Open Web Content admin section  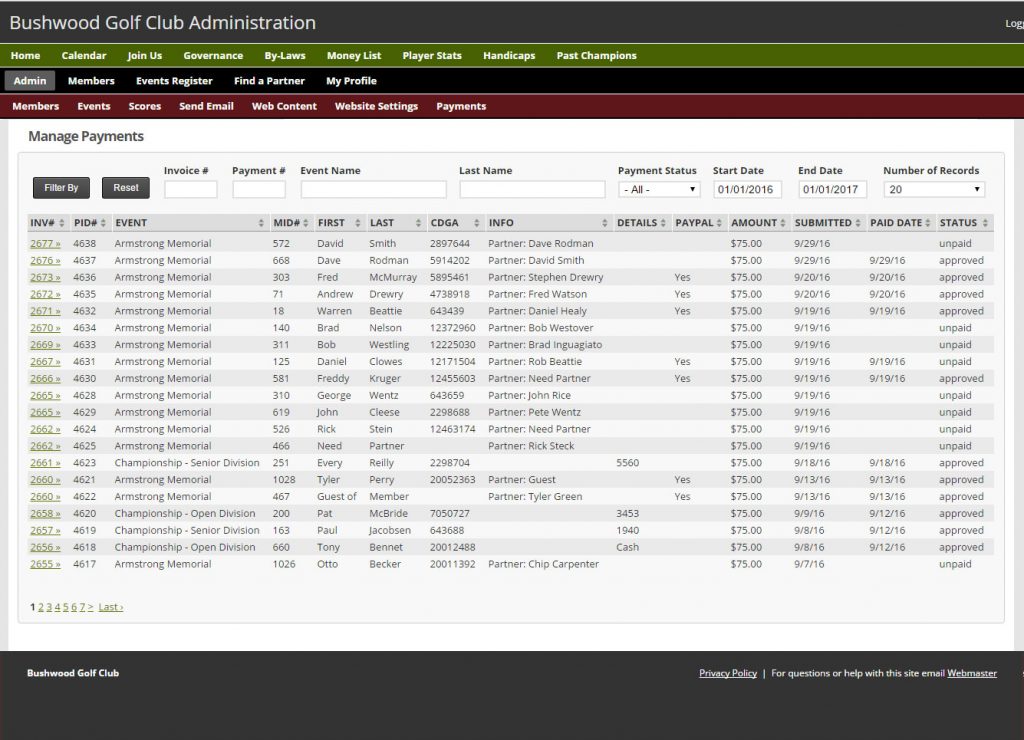[284, 106]
